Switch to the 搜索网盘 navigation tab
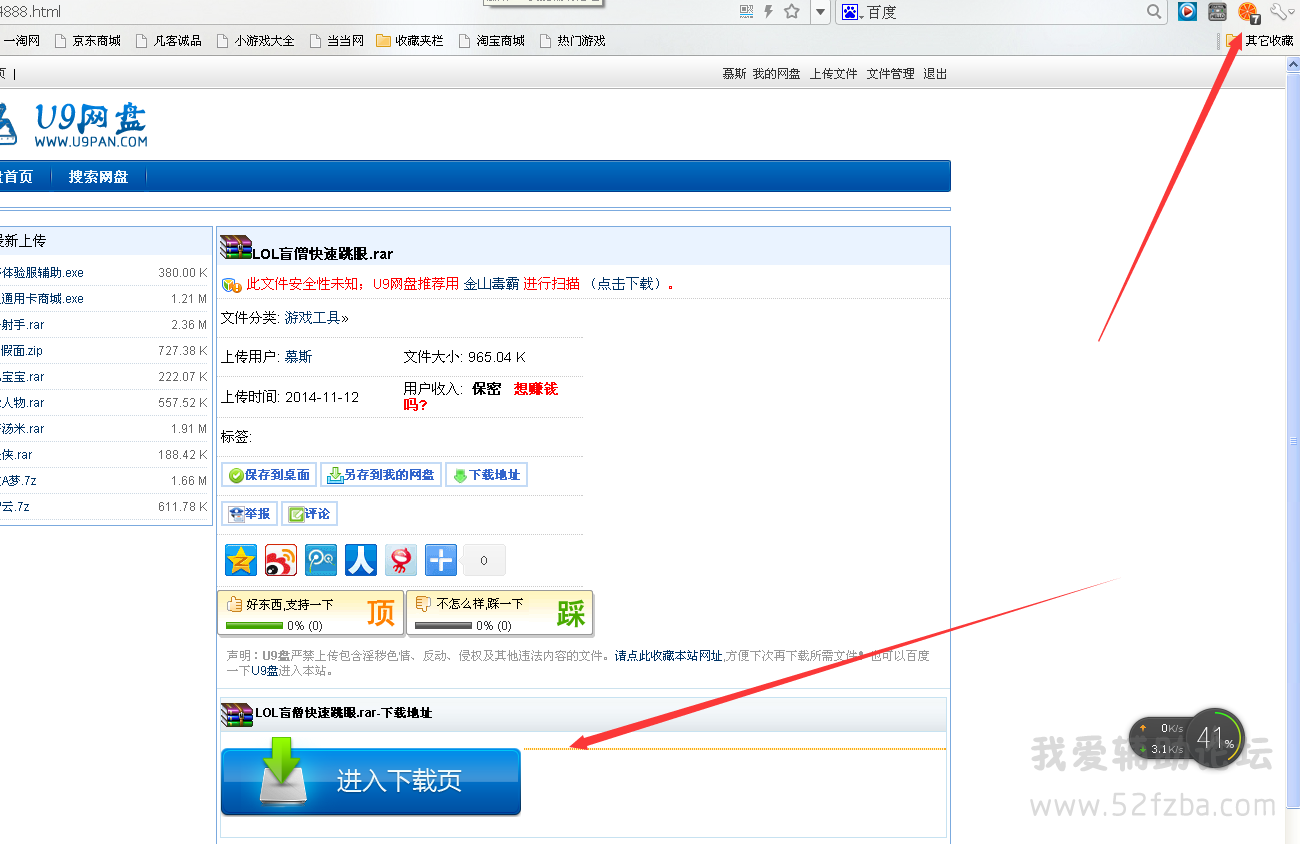The image size is (1300, 844). pos(98,177)
